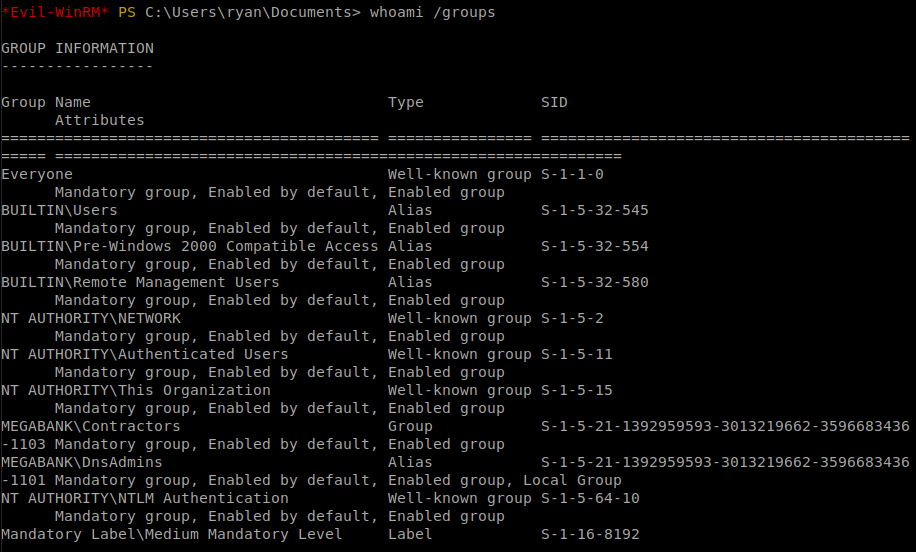The image size is (916, 552).
Task: Click the "Attributes" header text
Action: pyautogui.click(x=99, y=120)
